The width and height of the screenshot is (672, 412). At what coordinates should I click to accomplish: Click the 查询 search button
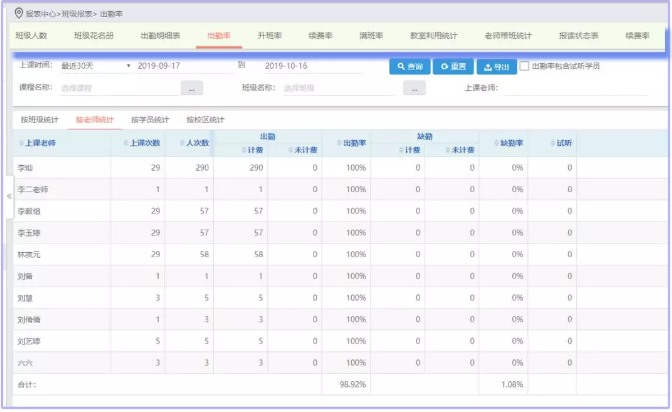409,66
